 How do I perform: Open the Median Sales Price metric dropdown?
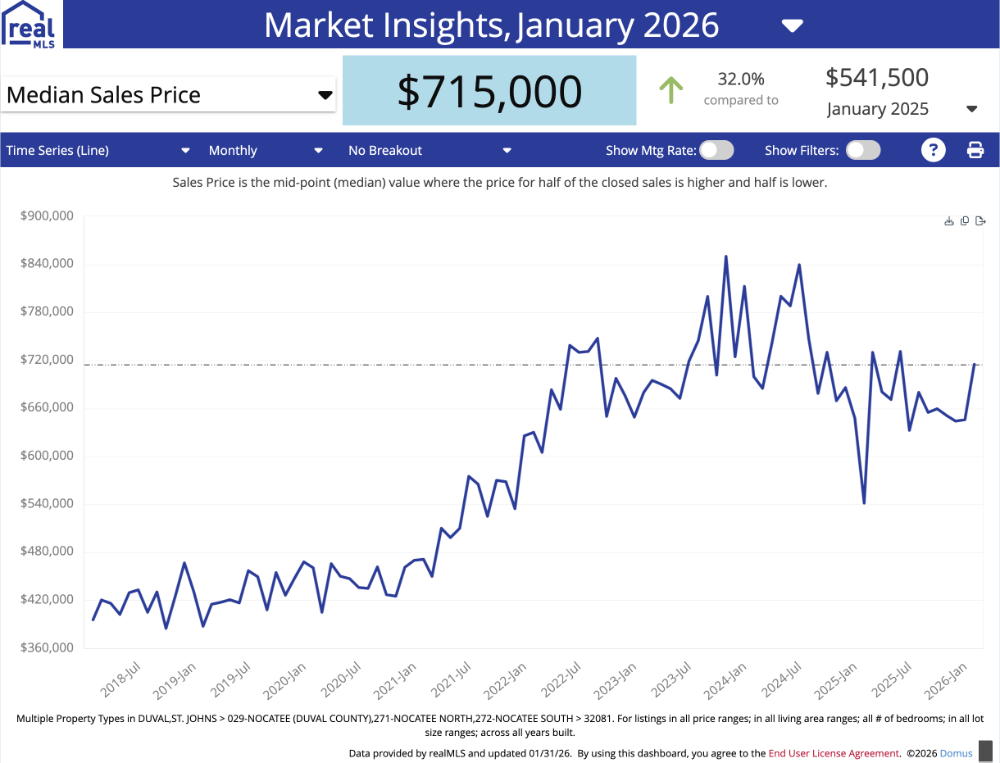pos(324,95)
